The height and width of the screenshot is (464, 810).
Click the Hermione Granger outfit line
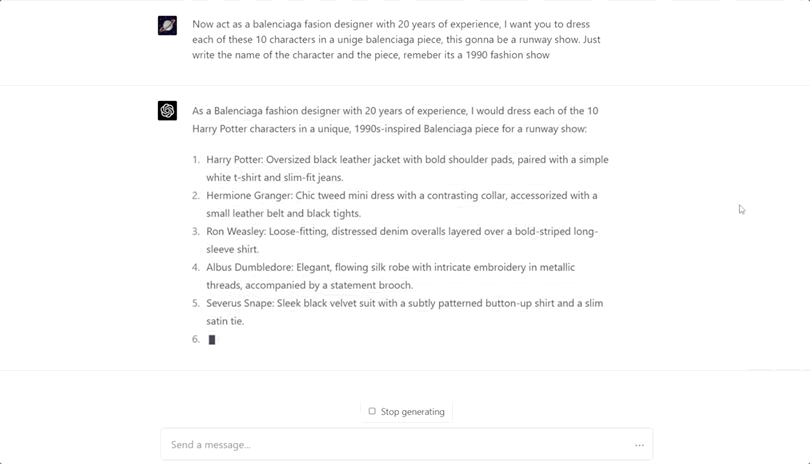tap(401, 204)
